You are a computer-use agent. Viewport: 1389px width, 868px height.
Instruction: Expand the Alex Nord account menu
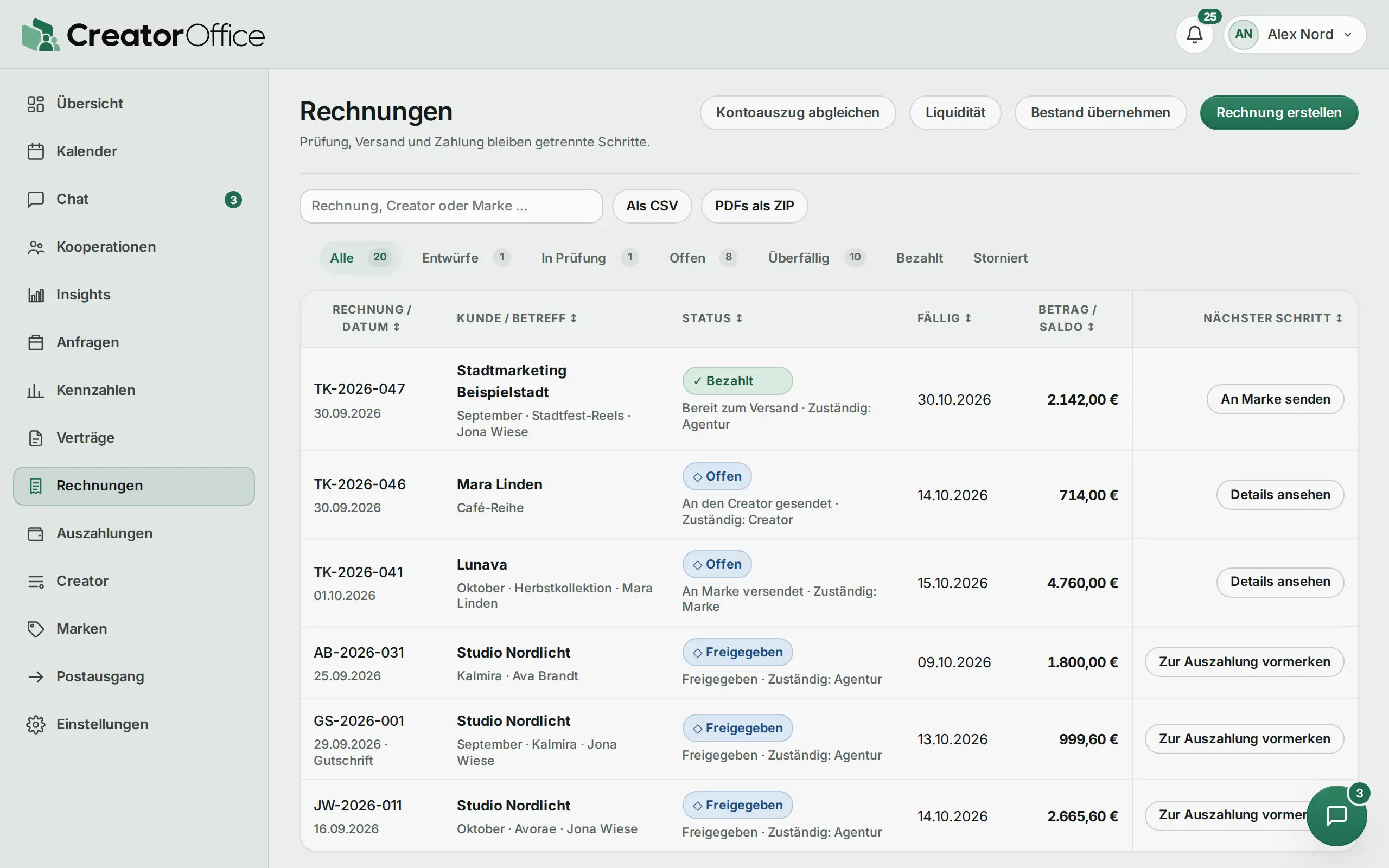[x=1294, y=34]
